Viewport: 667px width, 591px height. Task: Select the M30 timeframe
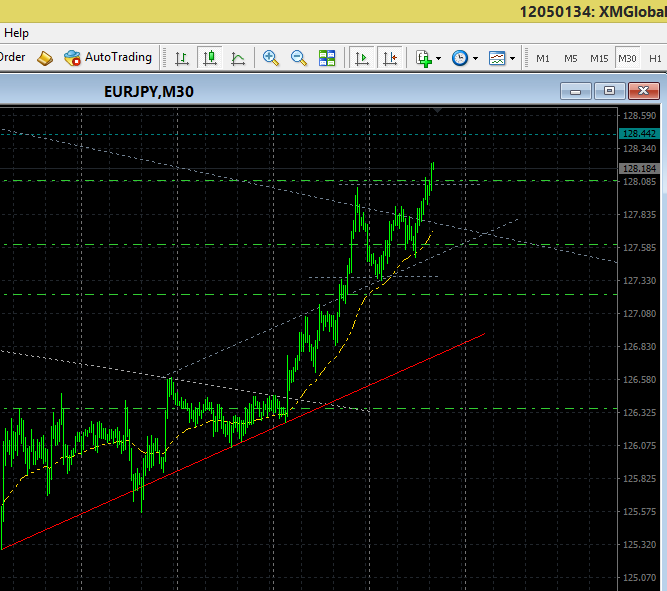pyautogui.click(x=627, y=58)
